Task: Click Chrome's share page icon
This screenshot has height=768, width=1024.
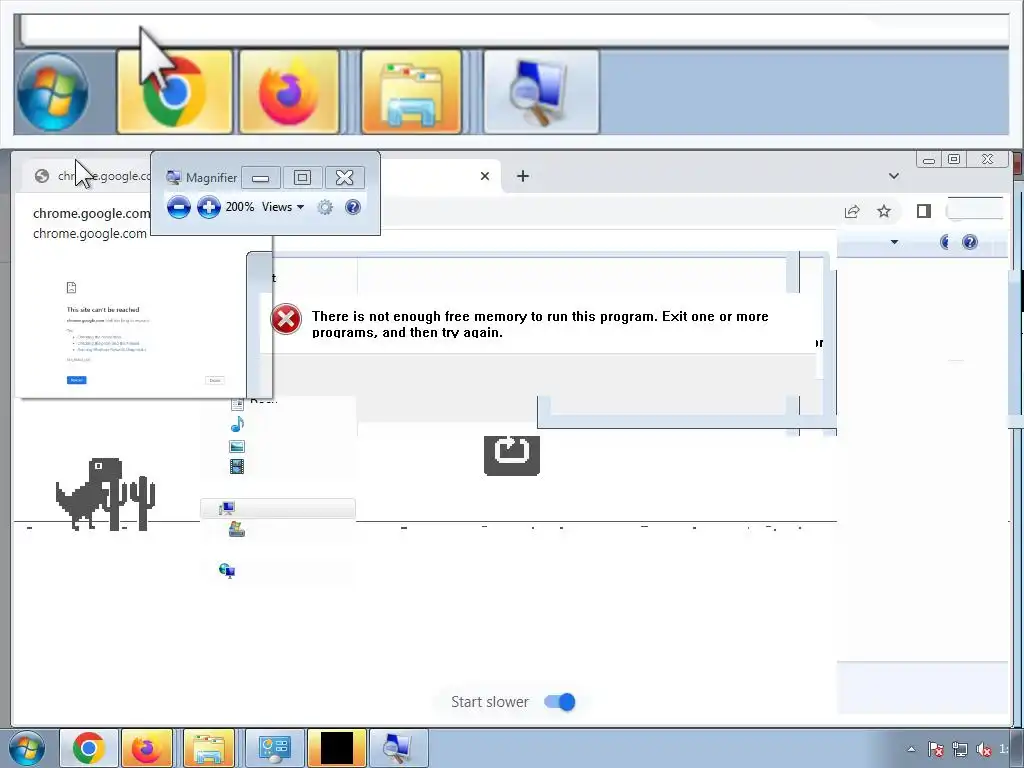Action: pos(852,212)
